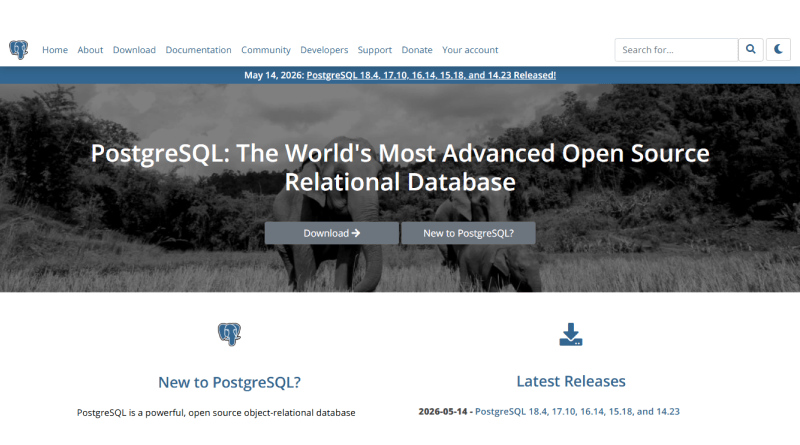Viewport: 800px width, 445px height.
Task: Focus the Search for... input field
Action: 676,50
